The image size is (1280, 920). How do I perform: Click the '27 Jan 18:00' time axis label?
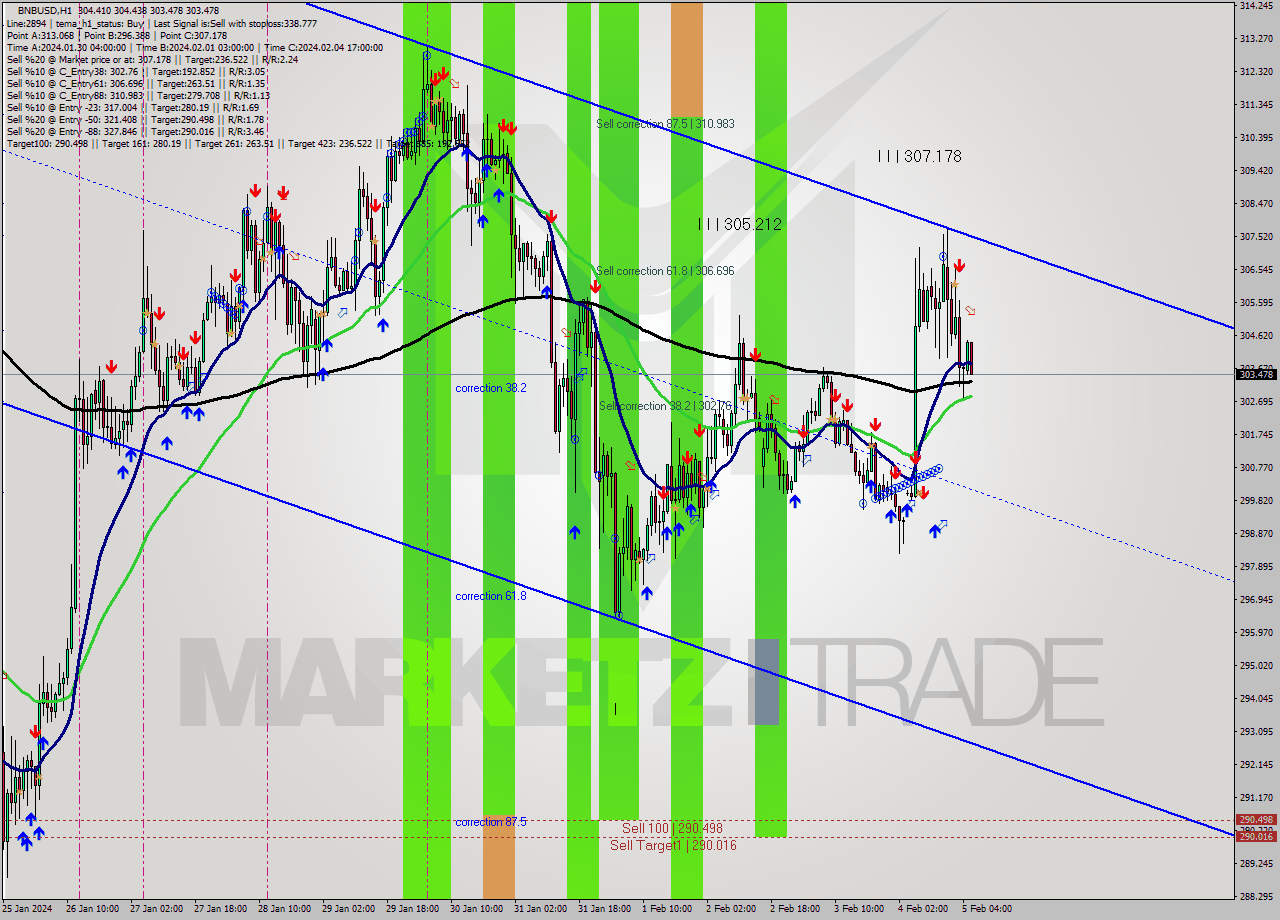(220, 909)
